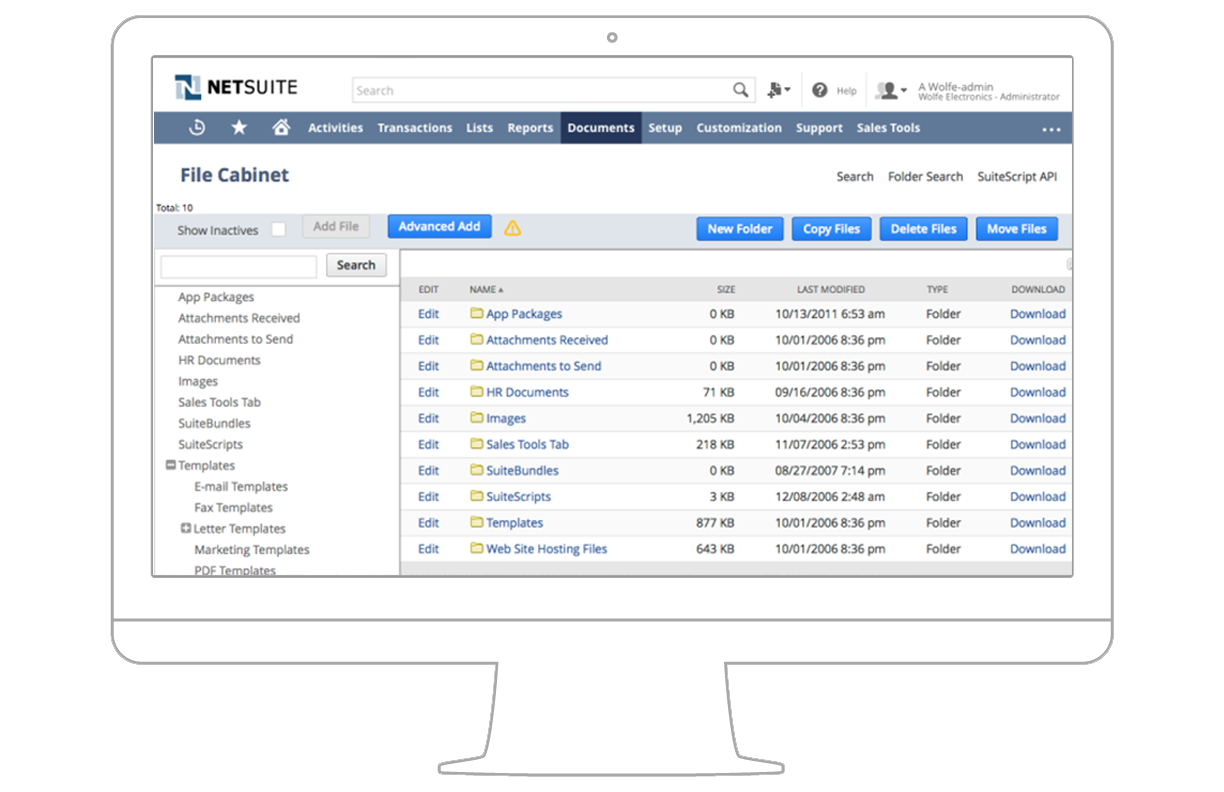The height and width of the screenshot is (792, 1224).
Task: Click the NetSuite logo
Action: 236,88
